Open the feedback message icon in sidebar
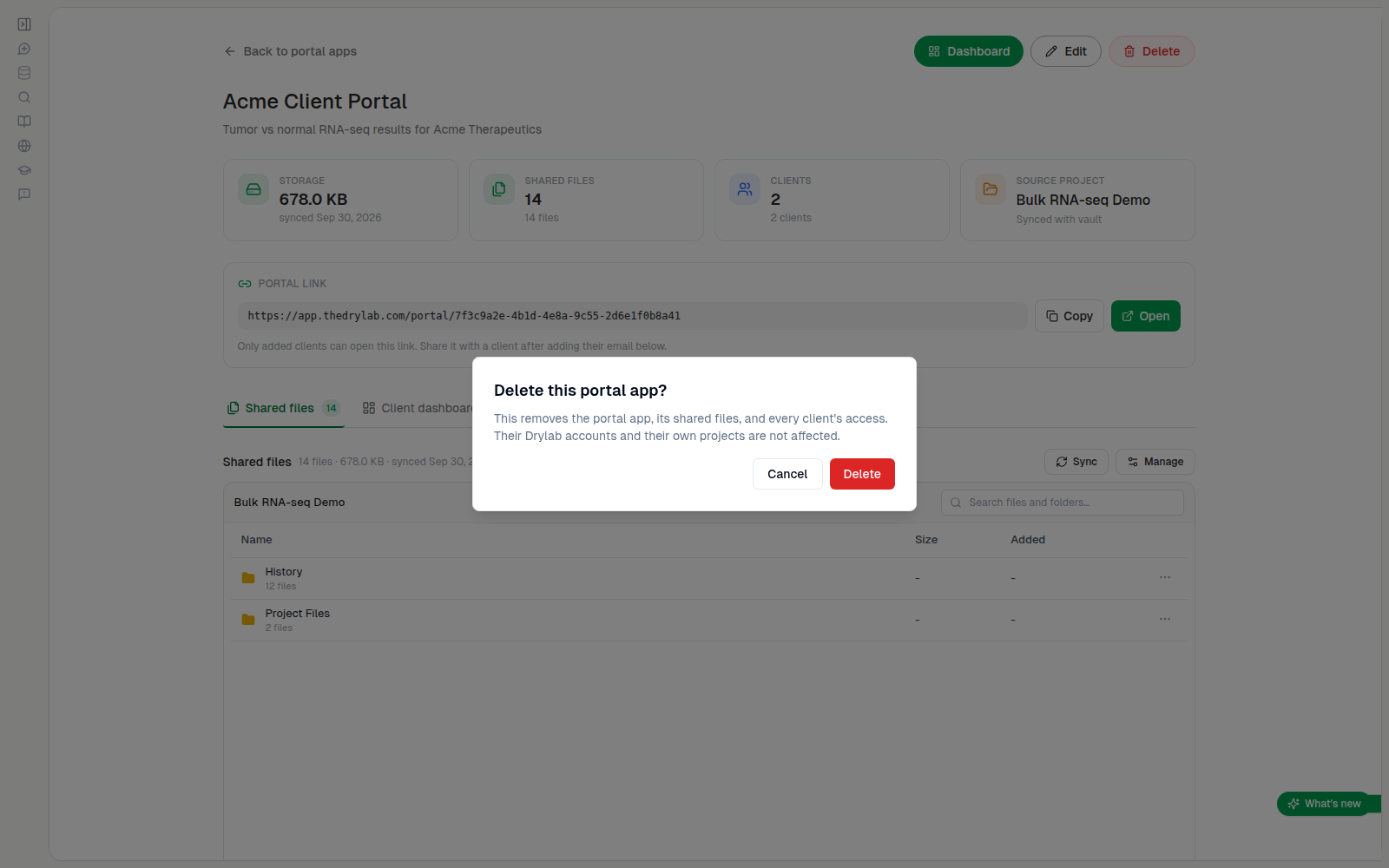The height and width of the screenshot is (868, 1389). [24, 194]
